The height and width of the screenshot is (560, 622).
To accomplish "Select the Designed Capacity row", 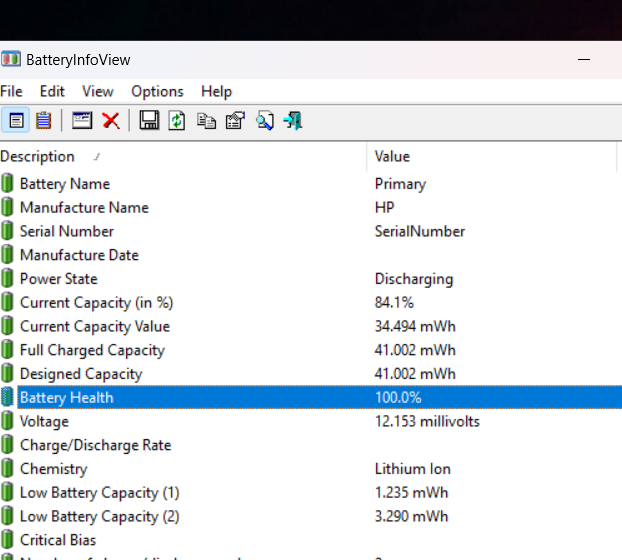I will [x=311, y=374].
